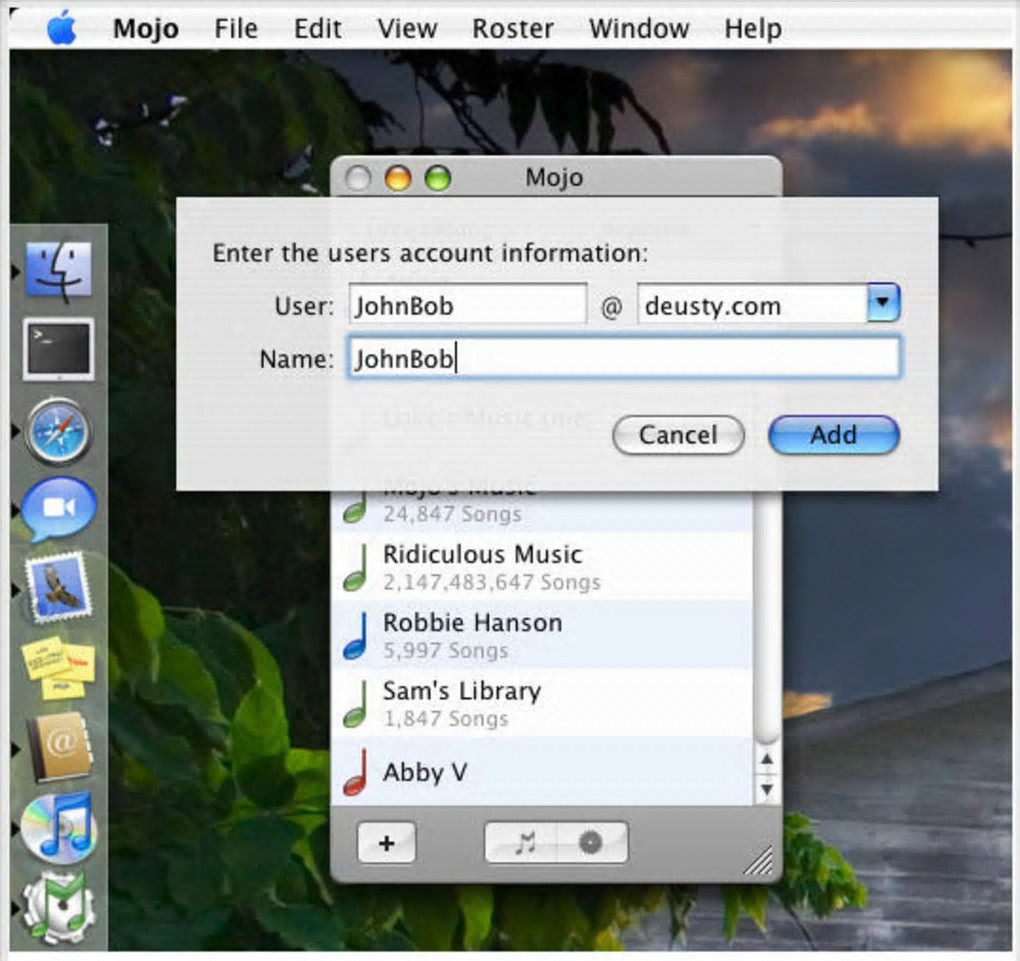Click the 2,147,483,647 Songs count
This screenshot has width=1020, height=961.
click(x=492, y=582)
